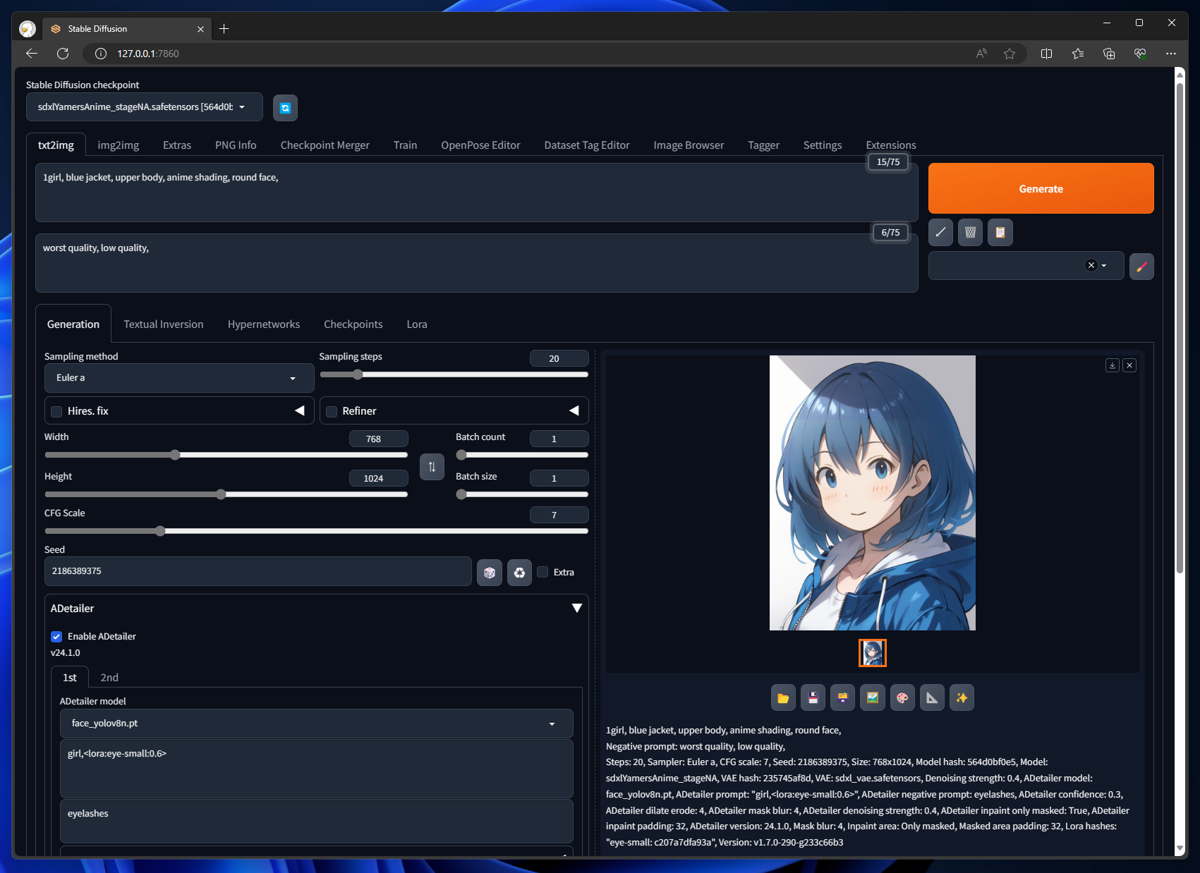The width and height of the screenshot is (1200, 873).
Task: Open the browser split screen icon
Action: pos(1047,54)
